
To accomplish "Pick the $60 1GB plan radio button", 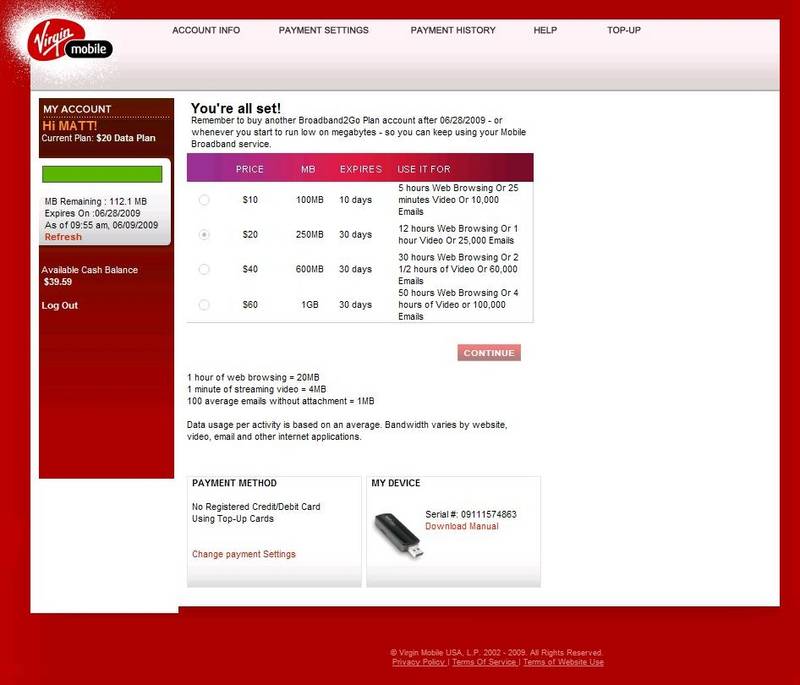I will coord(204,304).
